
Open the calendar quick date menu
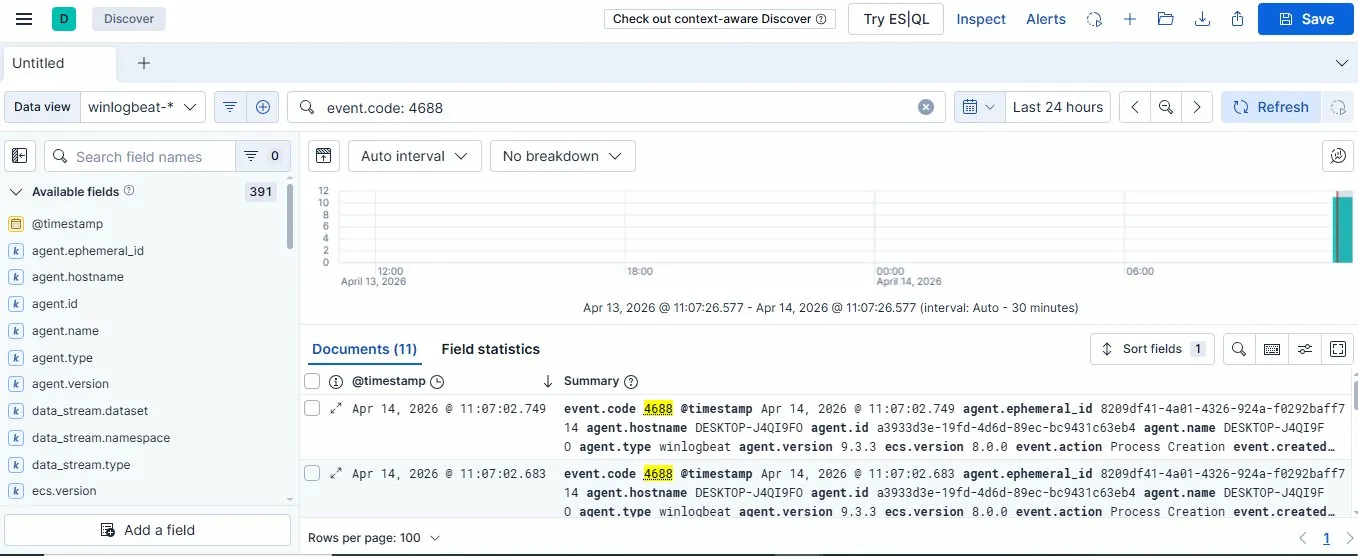[979, 107]
